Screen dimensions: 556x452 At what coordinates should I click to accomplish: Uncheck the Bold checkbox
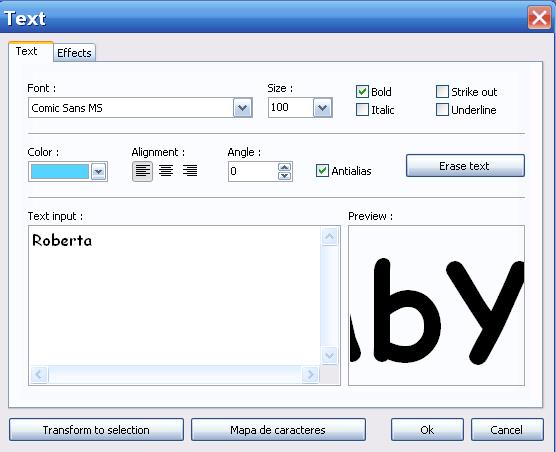point(362,91)
